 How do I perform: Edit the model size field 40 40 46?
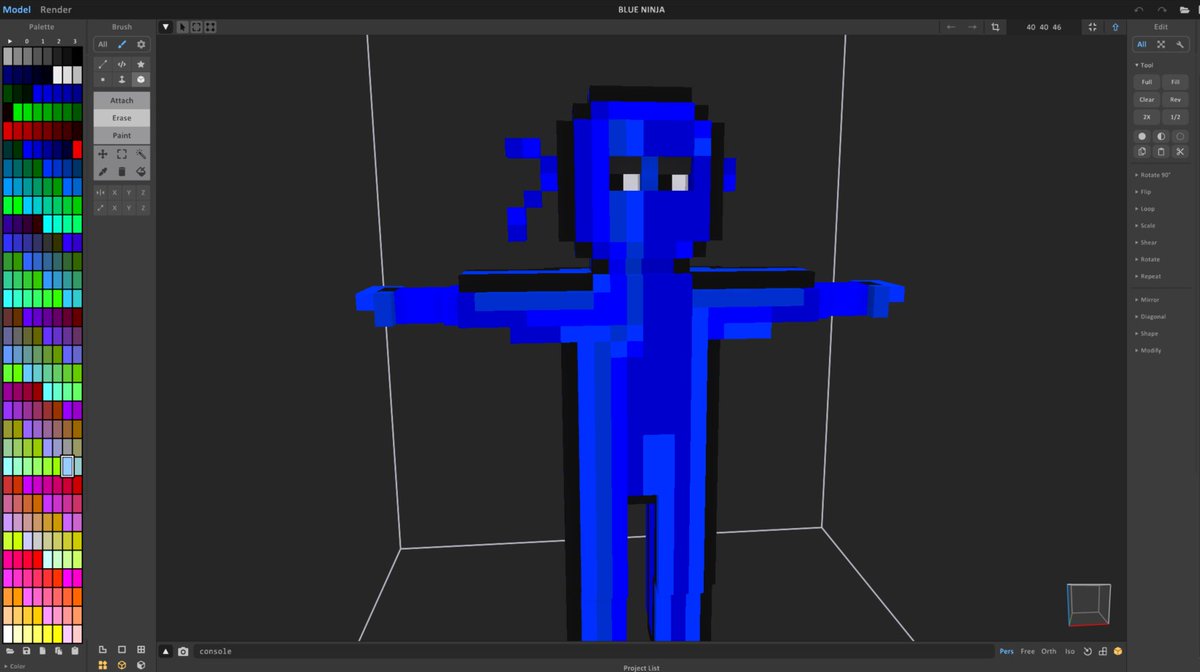[x=1044, y=27]
